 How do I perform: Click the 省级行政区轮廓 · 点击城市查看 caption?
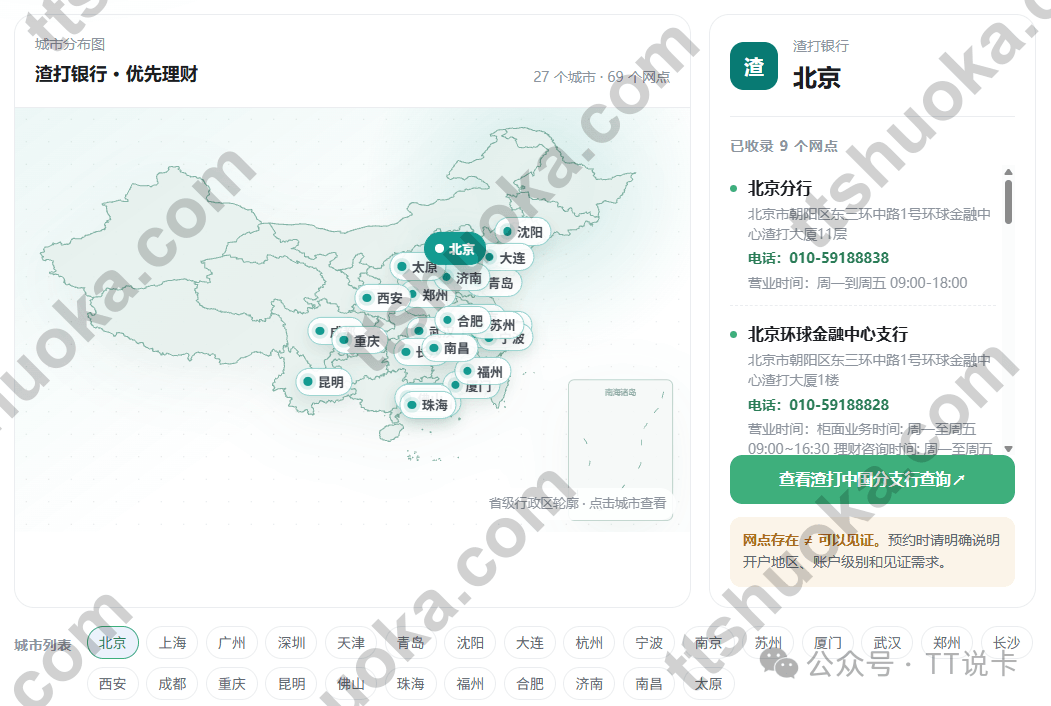point(578,503)
